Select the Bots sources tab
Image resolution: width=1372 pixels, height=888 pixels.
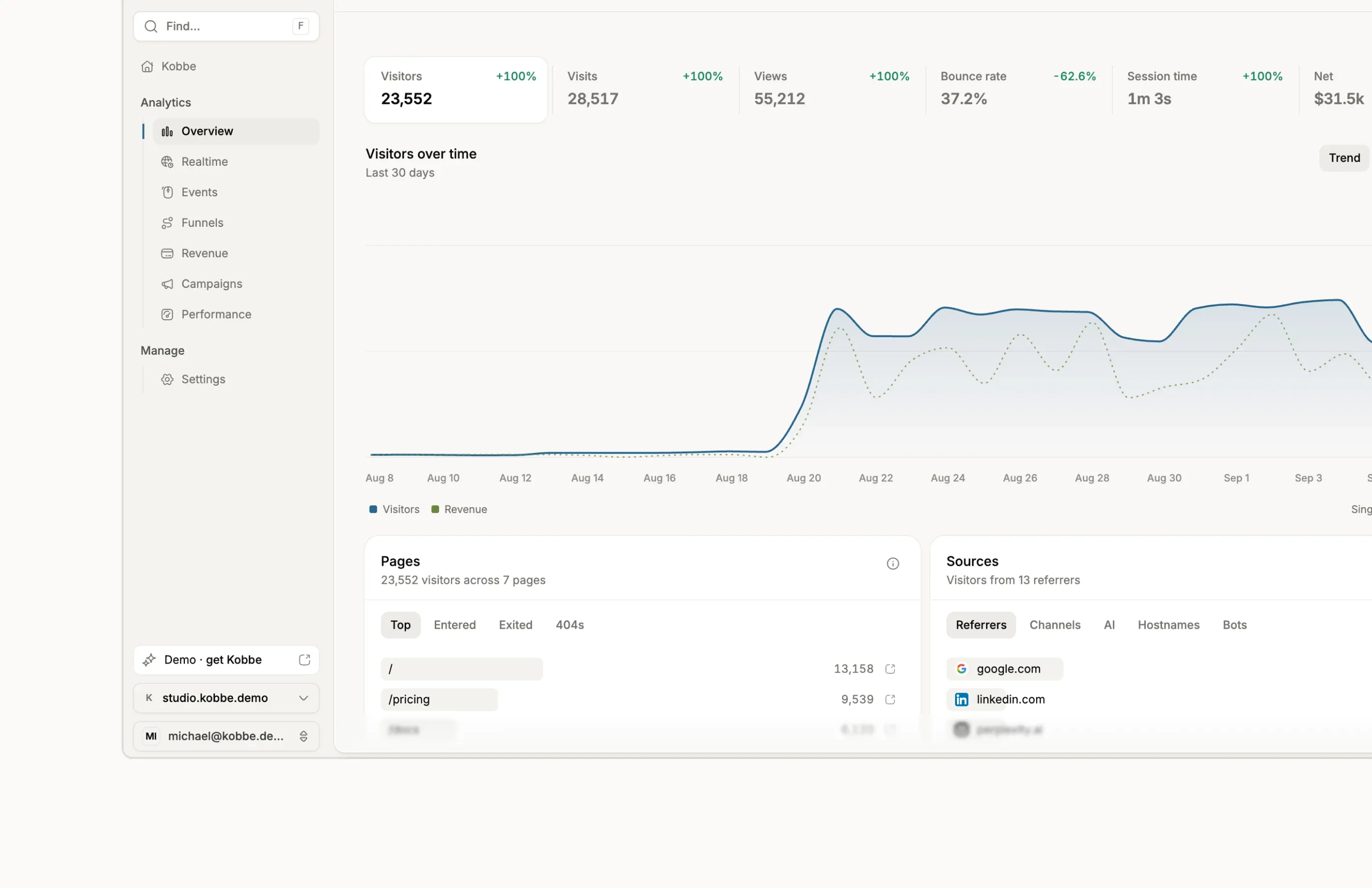pos(1234,625)
